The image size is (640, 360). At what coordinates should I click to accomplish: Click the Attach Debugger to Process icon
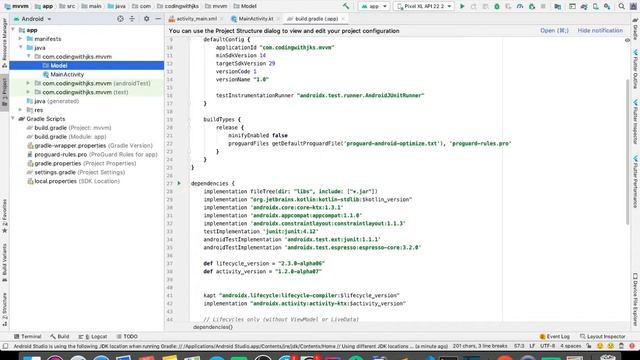pos(532,6)
